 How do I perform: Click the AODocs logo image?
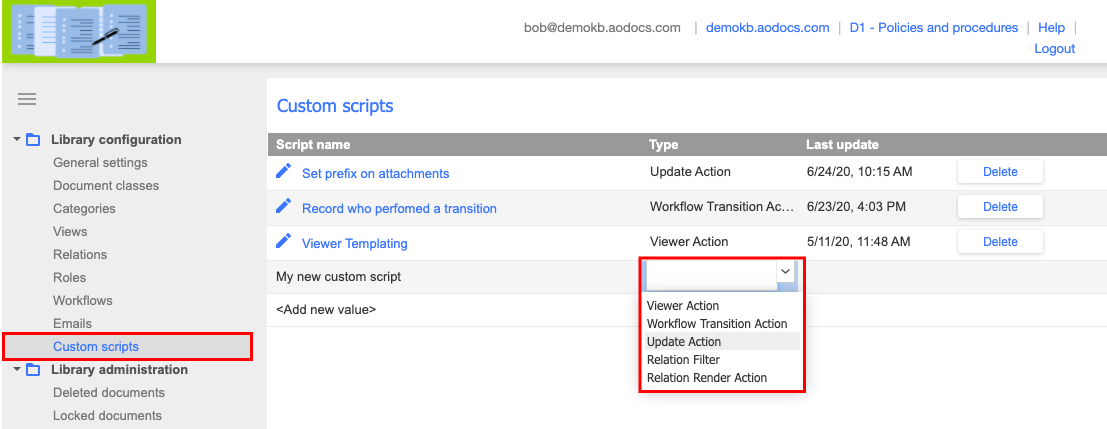click(x=79, y=31)
